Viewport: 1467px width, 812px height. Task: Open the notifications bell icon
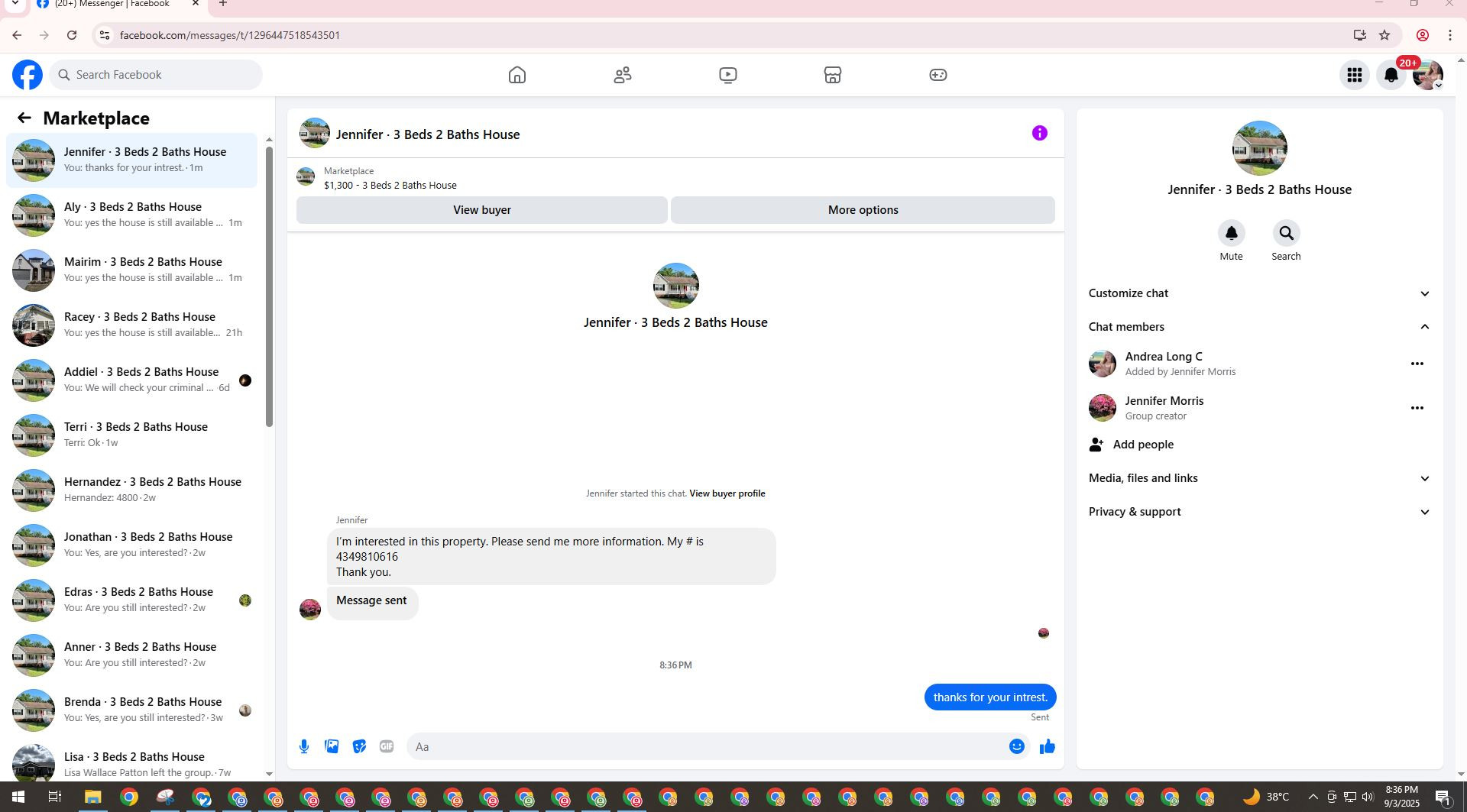(x=1391, y=75)
